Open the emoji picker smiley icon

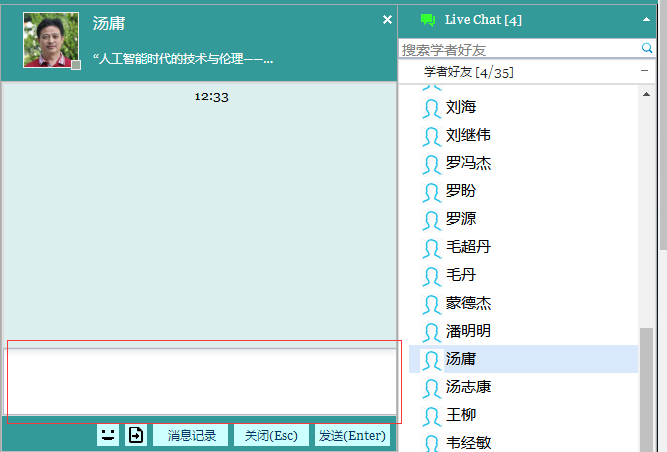[x=108, y=435]
